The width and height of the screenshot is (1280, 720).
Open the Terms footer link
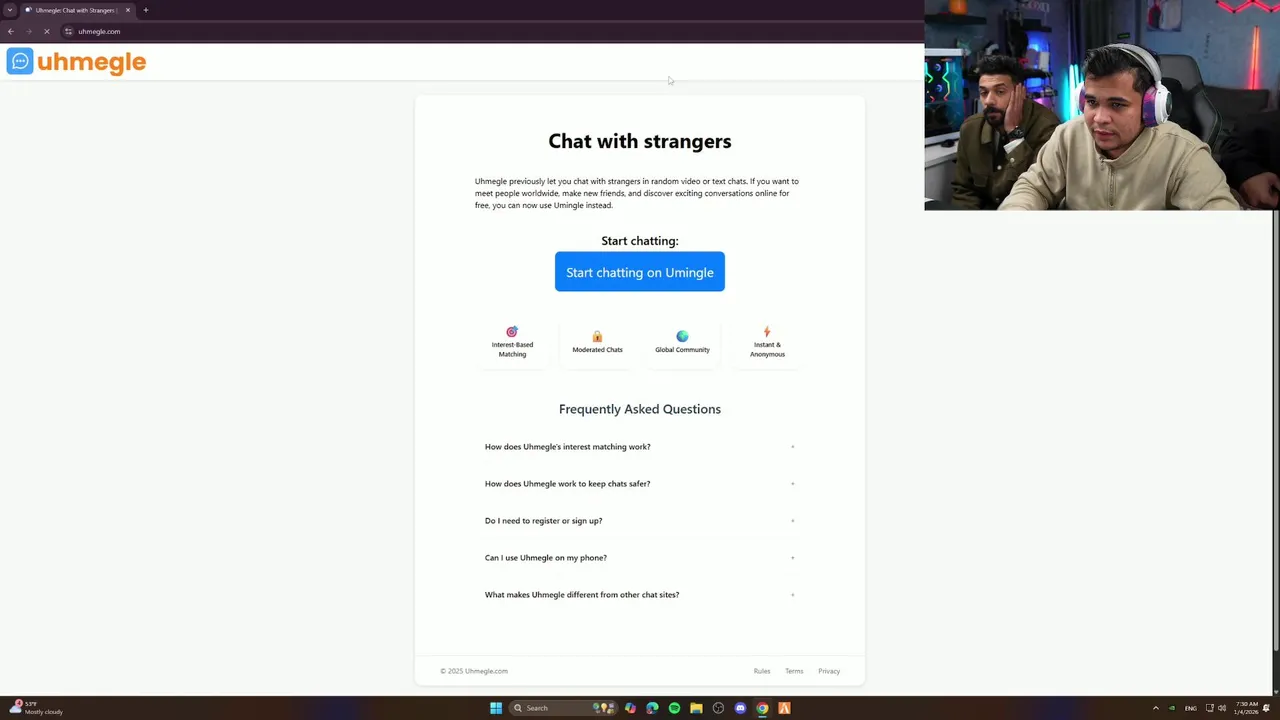pyautogui.click(x=794, y=671)
